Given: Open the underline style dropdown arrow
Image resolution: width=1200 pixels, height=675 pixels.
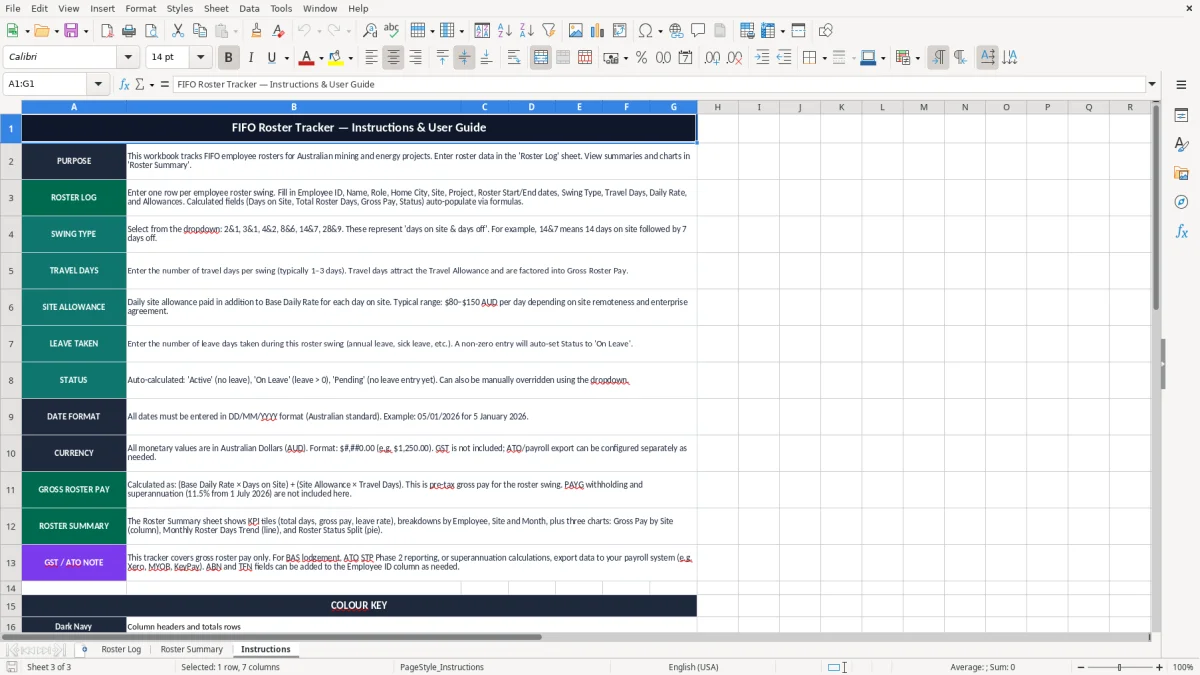Looking at the screenshot, I should tap(286, 58).
